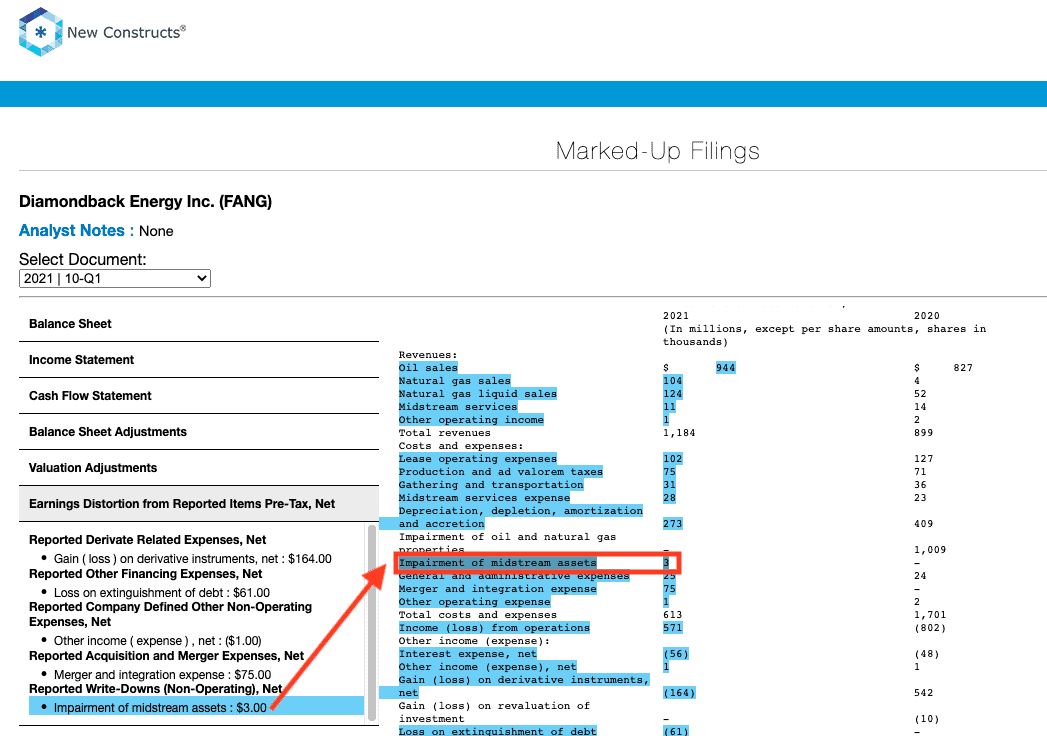
Task: Click highlighted 'Interest expense, net' line
Action: point(467,654)
